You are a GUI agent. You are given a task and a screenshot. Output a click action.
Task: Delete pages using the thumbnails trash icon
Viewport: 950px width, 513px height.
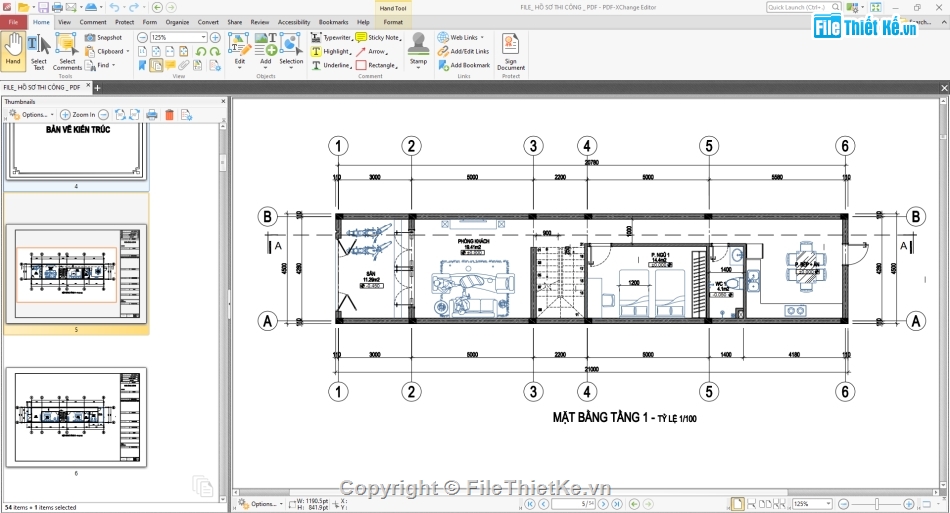[x=169, y=115]
